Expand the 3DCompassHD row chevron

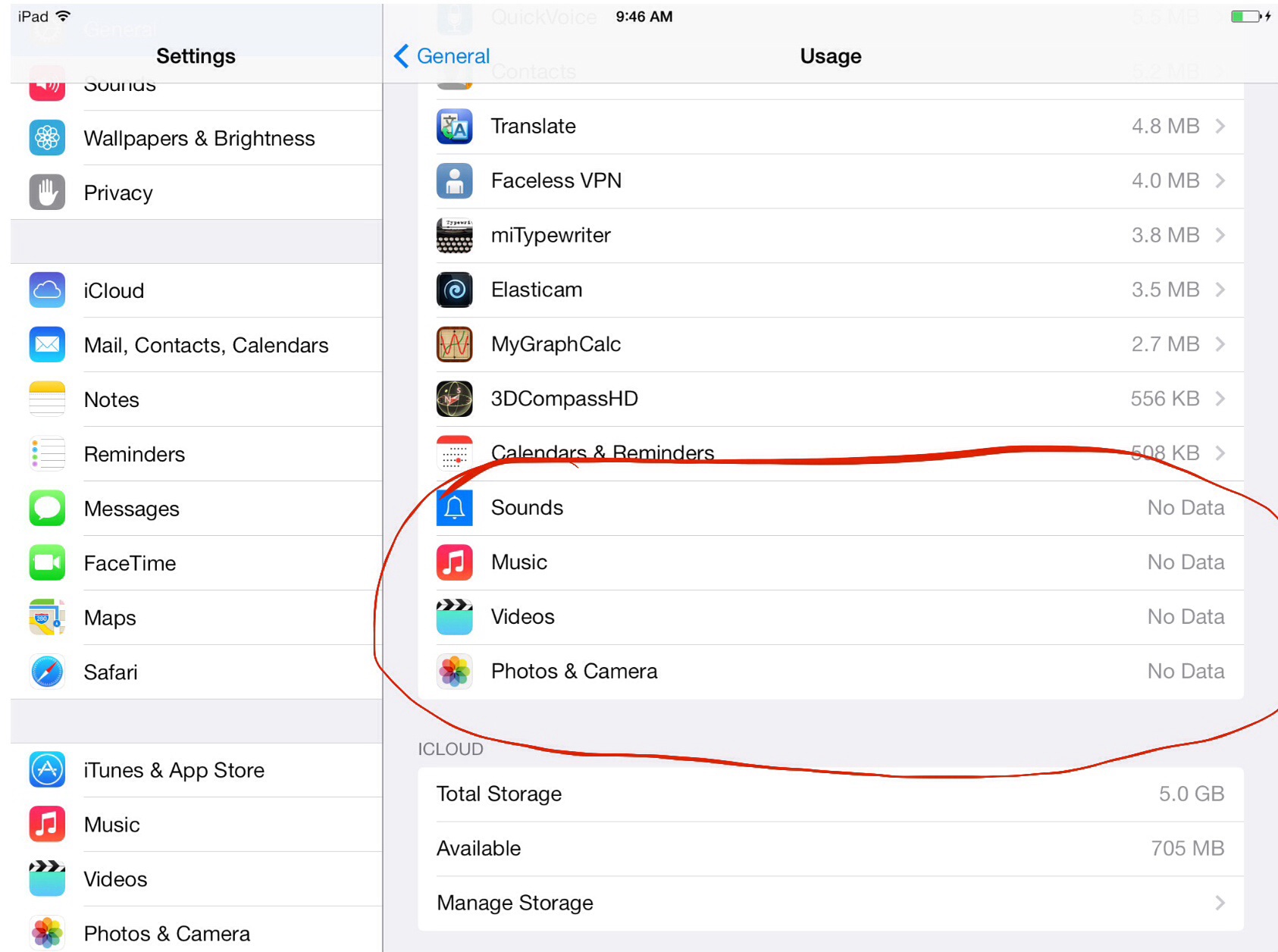pos(1220,399)
